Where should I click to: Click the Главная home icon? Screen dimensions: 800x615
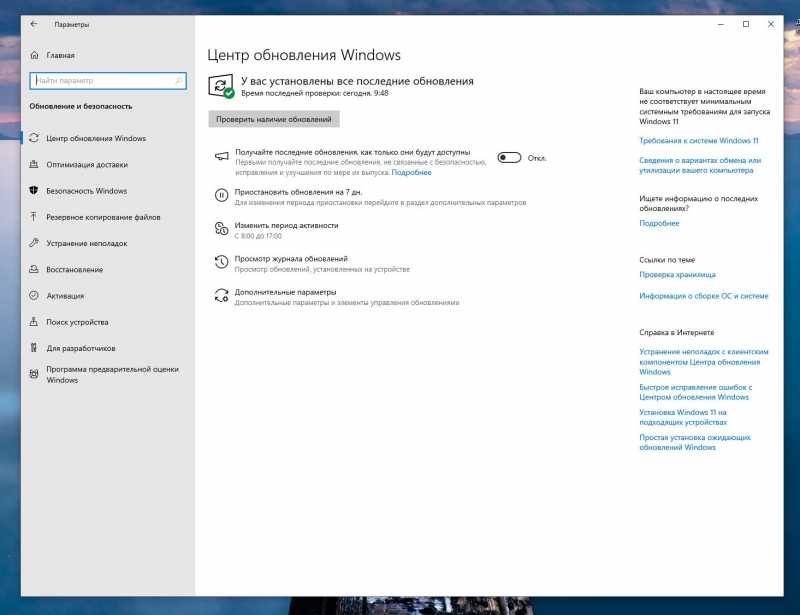[35, 55]
